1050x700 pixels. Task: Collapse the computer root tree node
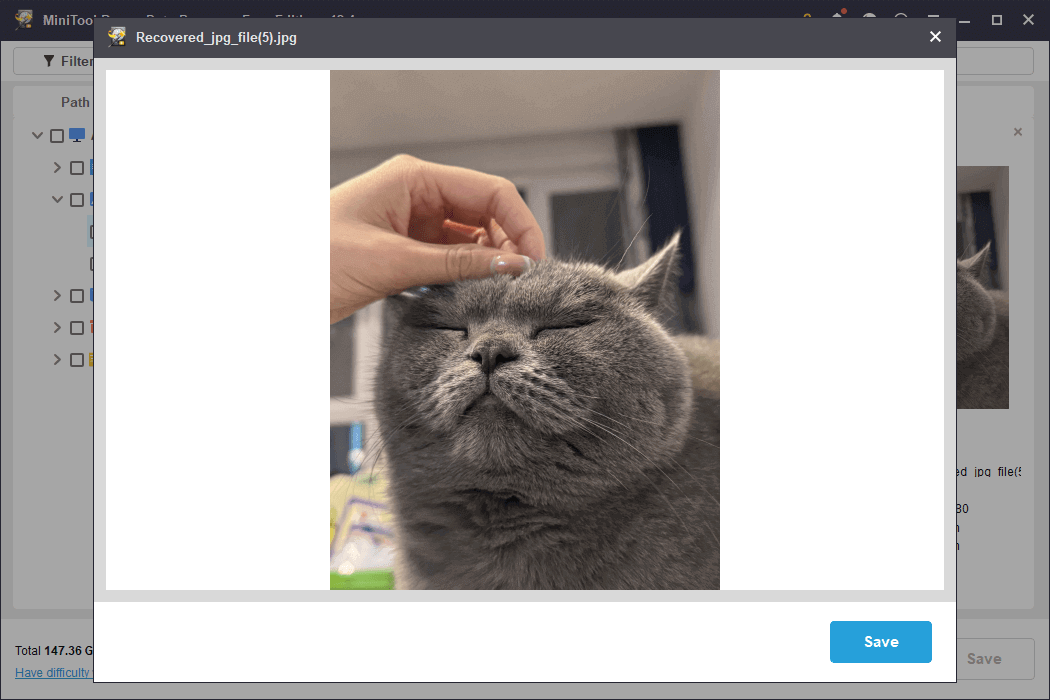(x=38, y=135)
